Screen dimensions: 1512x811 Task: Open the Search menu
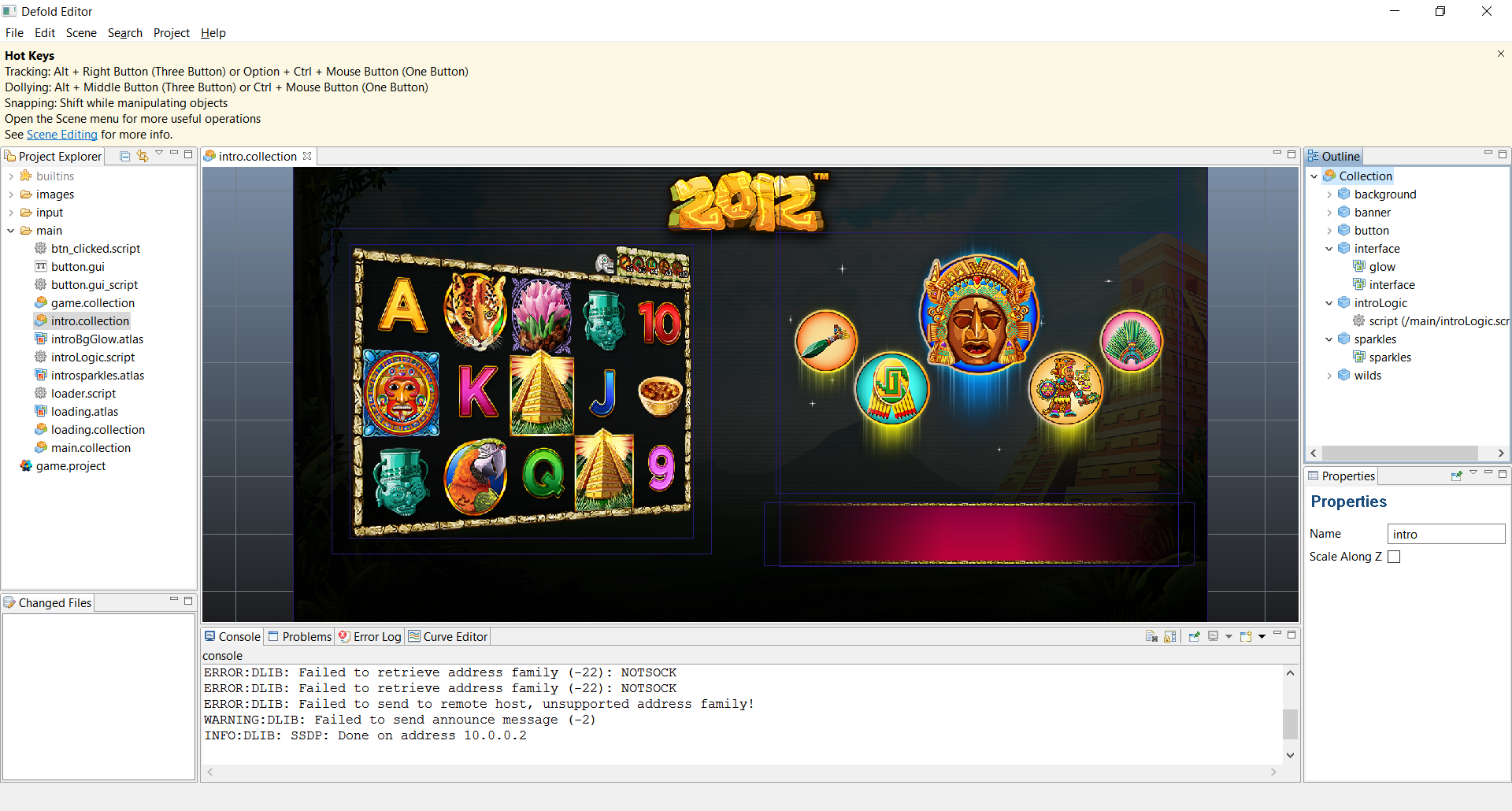click(x=125, y=33)
